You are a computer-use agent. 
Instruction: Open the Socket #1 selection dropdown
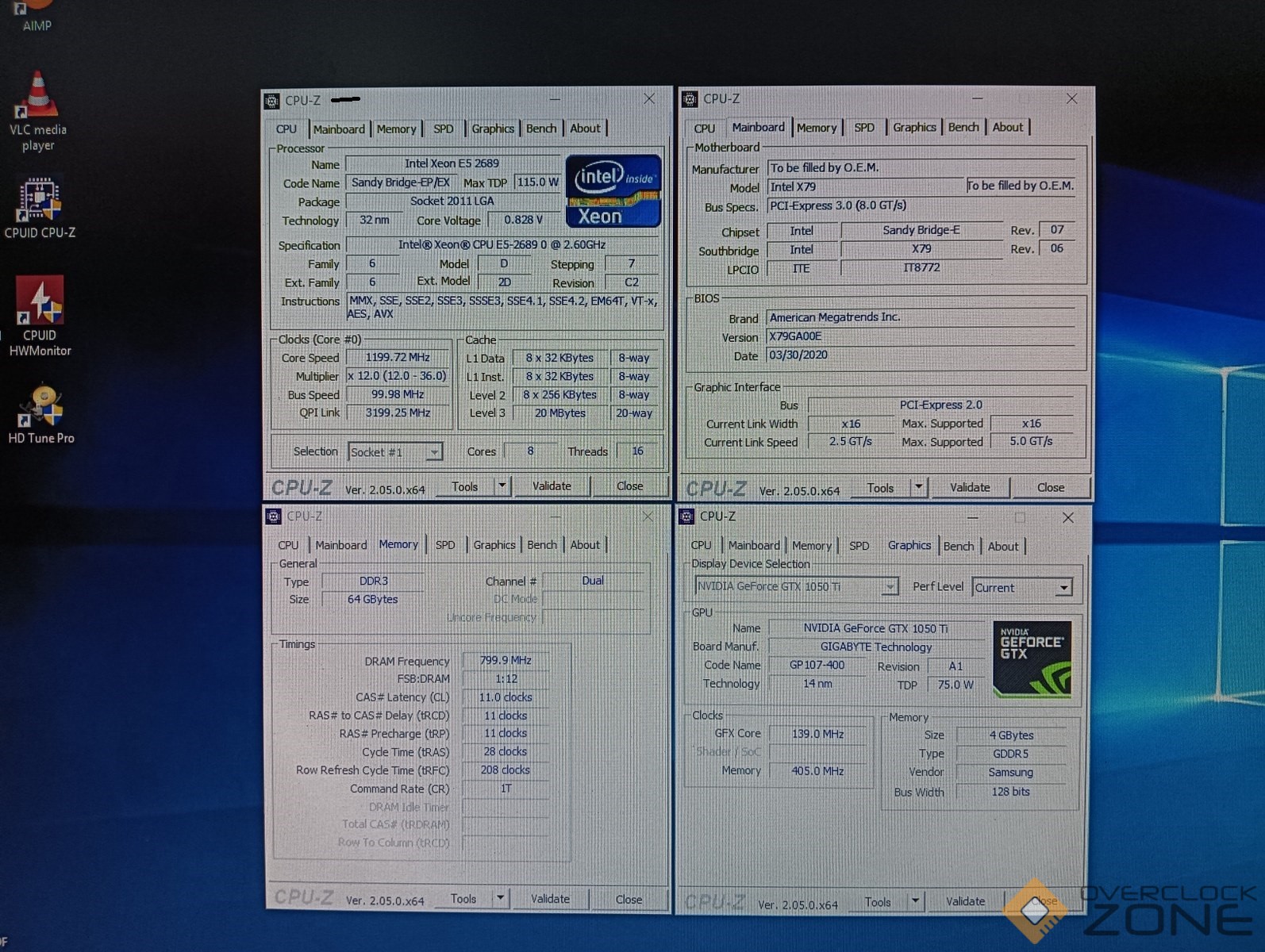[394, 452]
